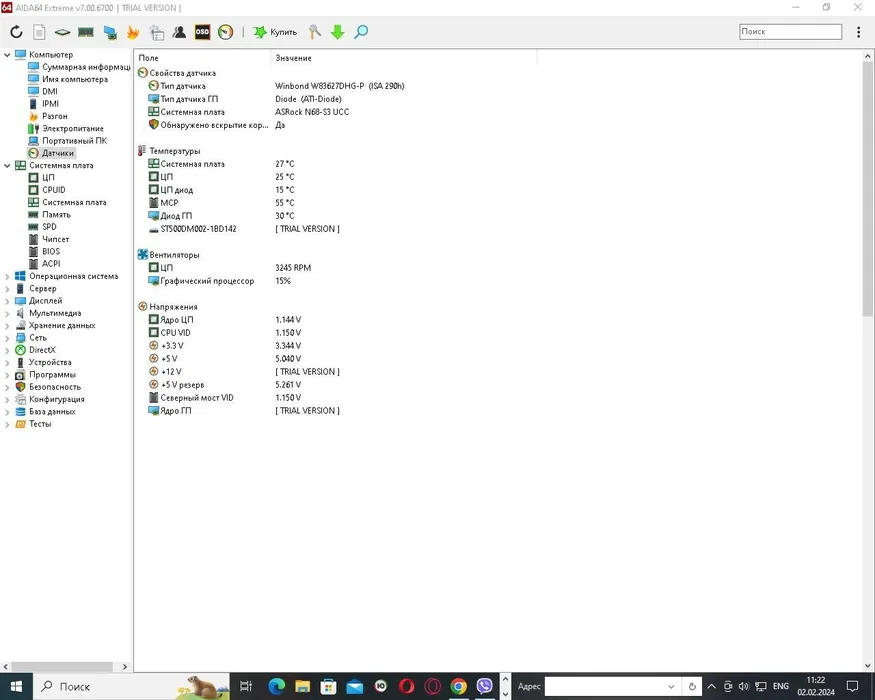This screenshot has width=875, height=700.
Task: Click the magnifier search icon in toolbar
Action: 361,32
